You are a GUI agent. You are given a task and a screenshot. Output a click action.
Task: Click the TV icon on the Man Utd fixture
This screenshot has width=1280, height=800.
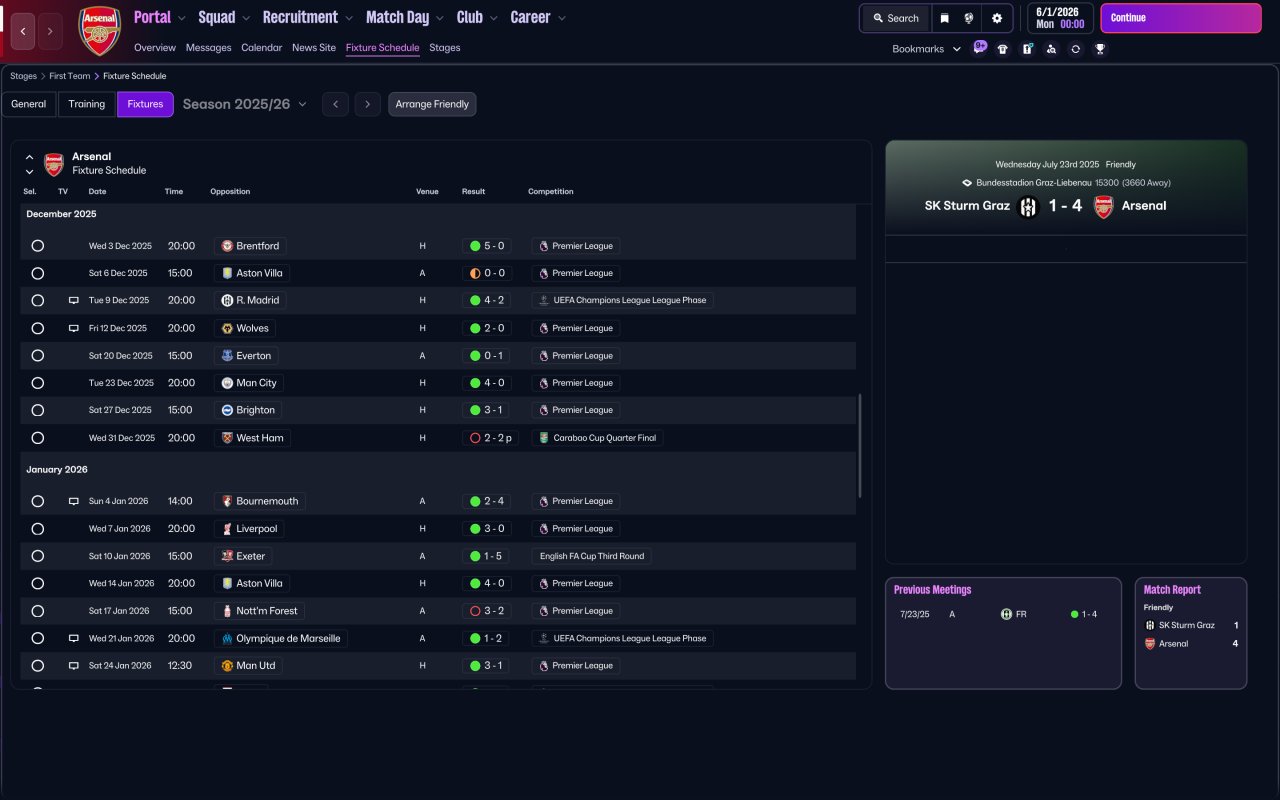[73, 665]
